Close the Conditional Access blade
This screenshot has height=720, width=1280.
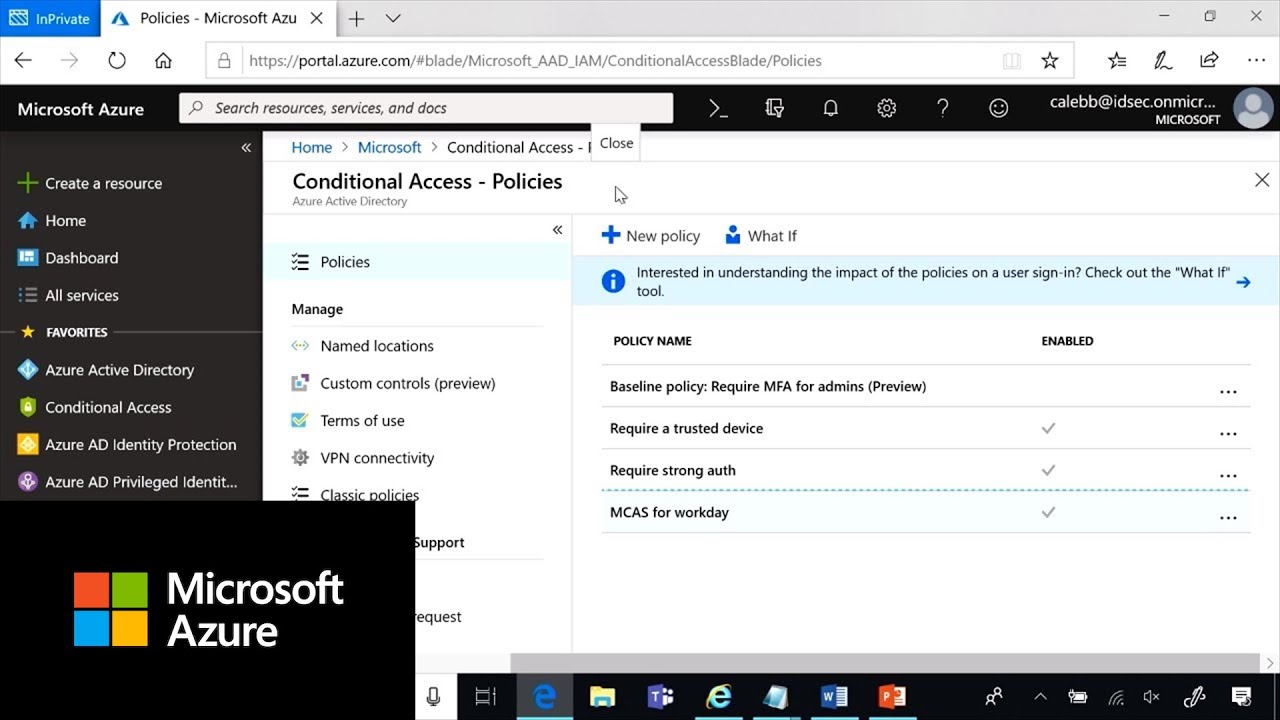[x=1262, y=180]
